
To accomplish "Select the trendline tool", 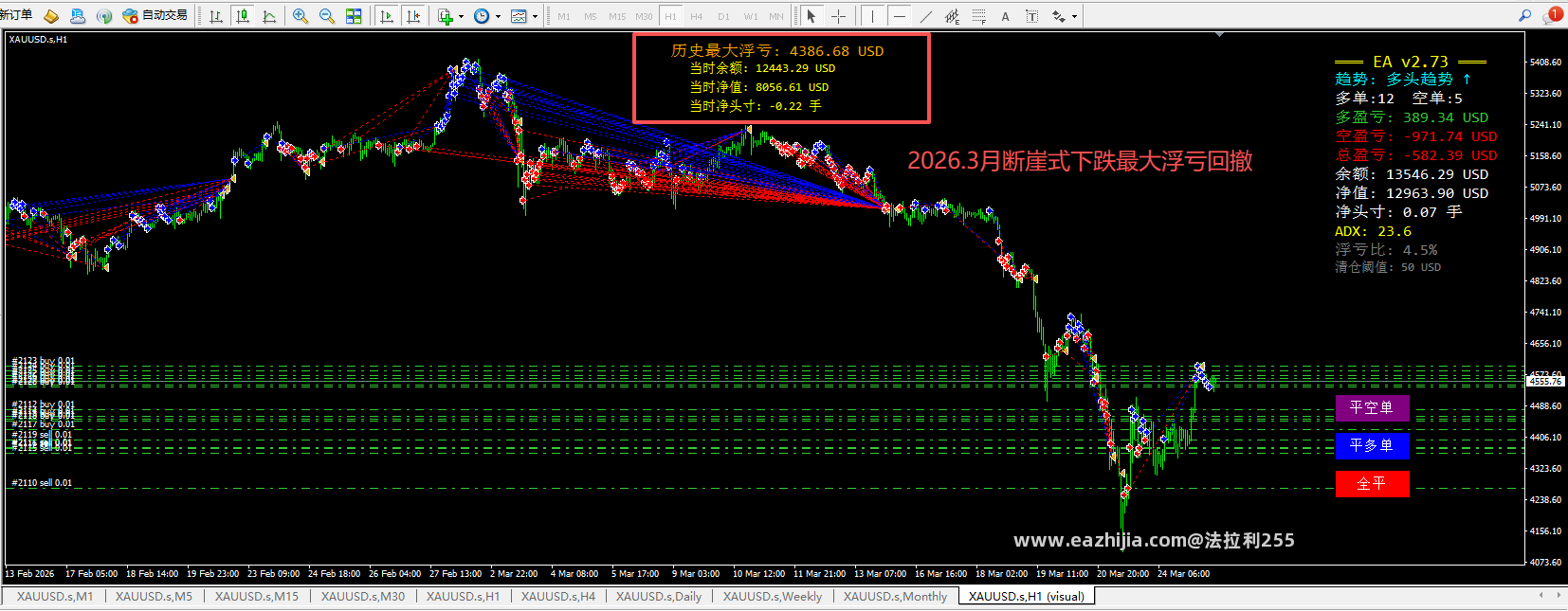I will (x=925, y=16).
